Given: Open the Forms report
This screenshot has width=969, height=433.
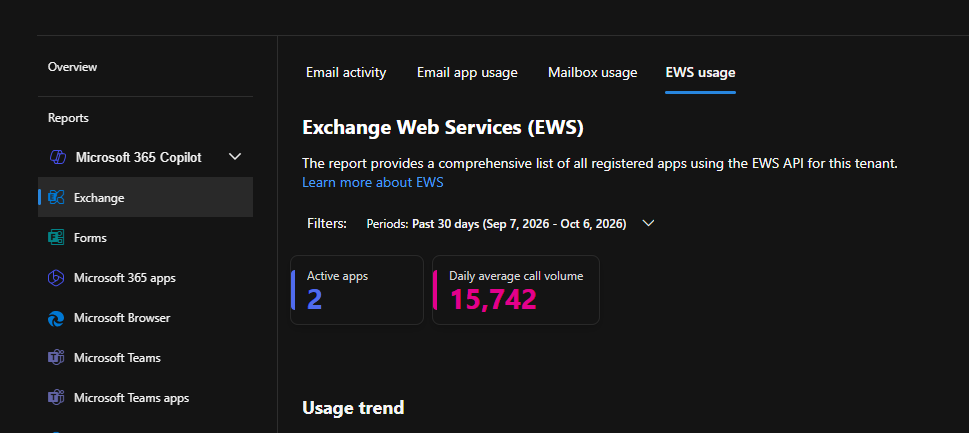Looking at the screenshot, I should tap(90, 238).
